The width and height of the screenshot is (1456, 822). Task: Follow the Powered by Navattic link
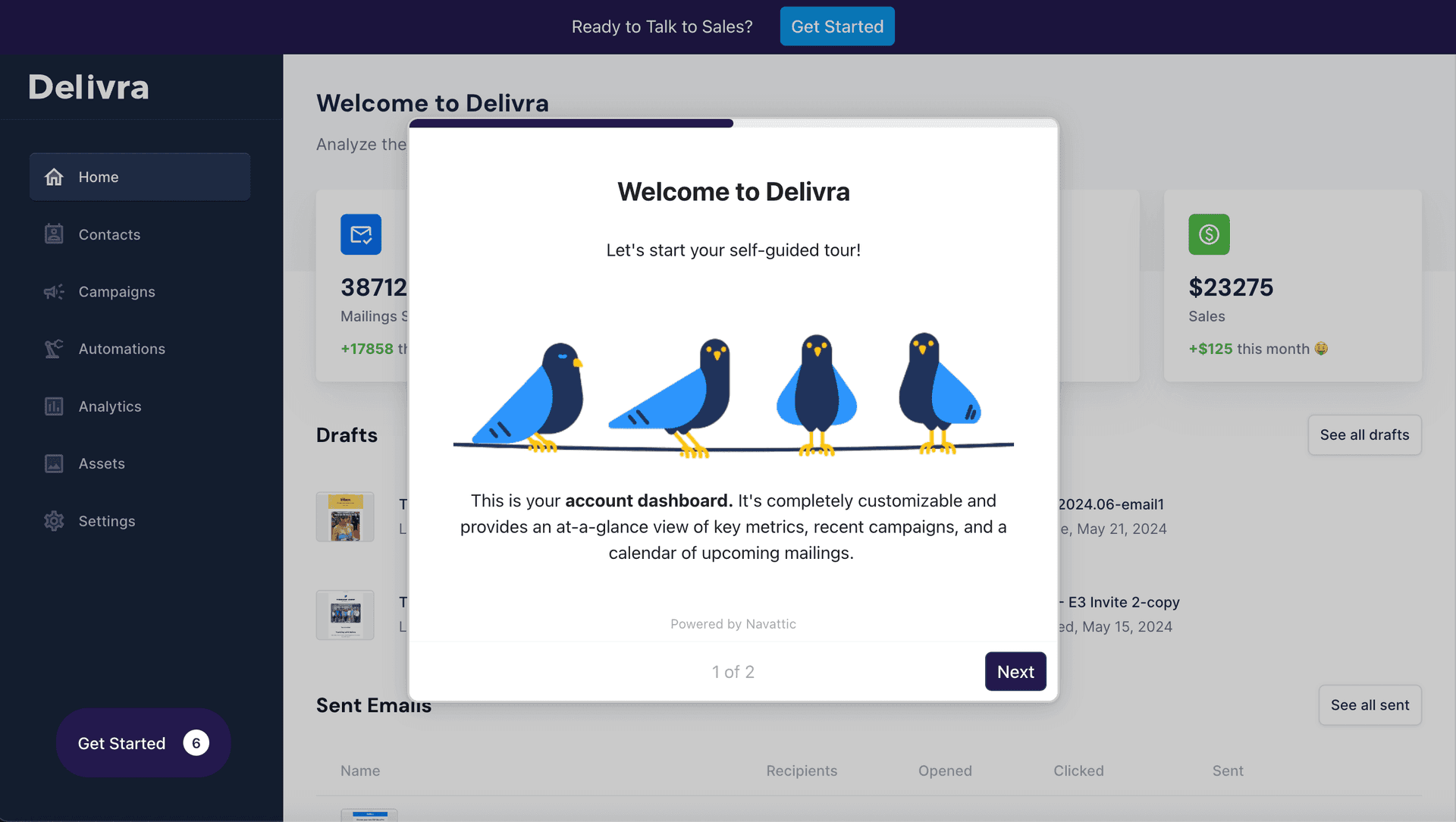coord(733,624)
